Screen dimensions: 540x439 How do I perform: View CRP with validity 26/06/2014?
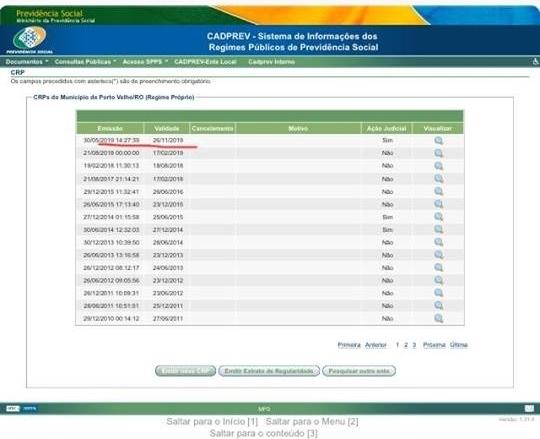pyautogui.click(x=438, y=242)
